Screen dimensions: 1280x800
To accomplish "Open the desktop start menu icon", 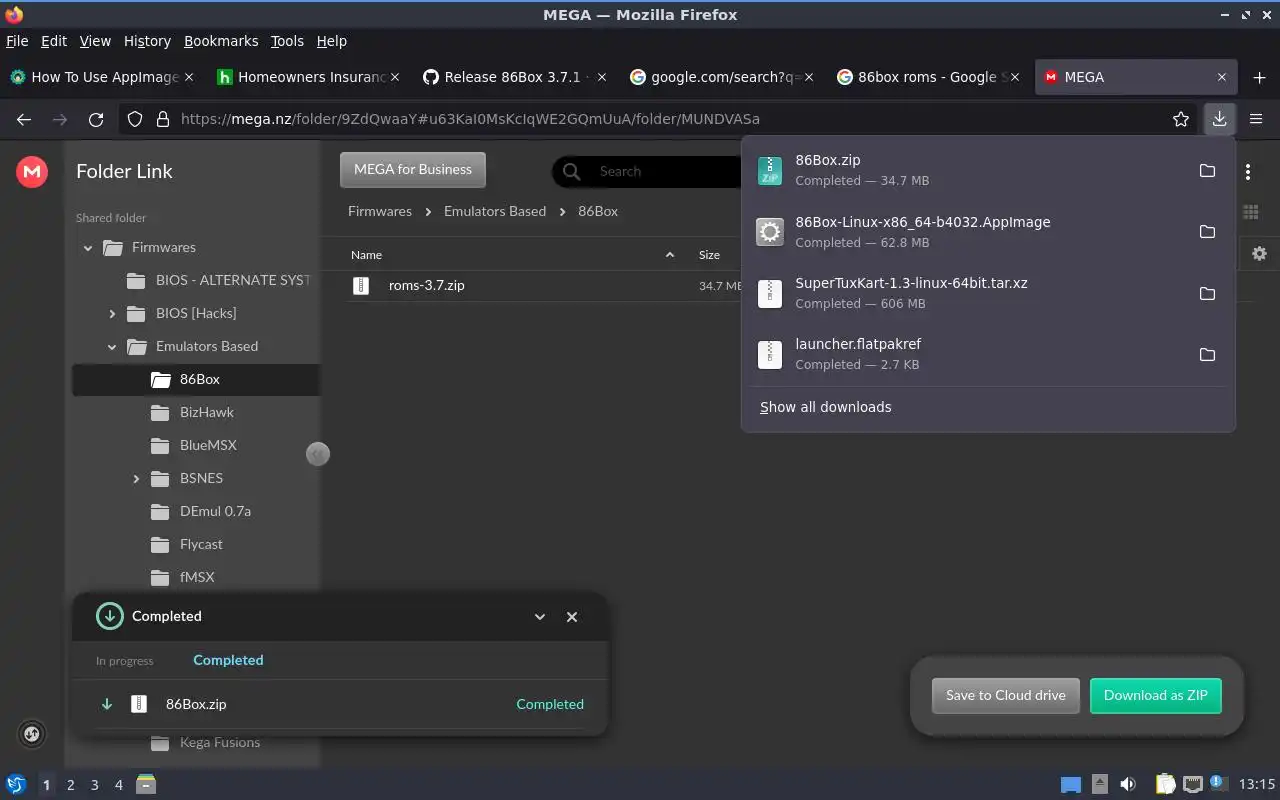I will pos(15,785).
